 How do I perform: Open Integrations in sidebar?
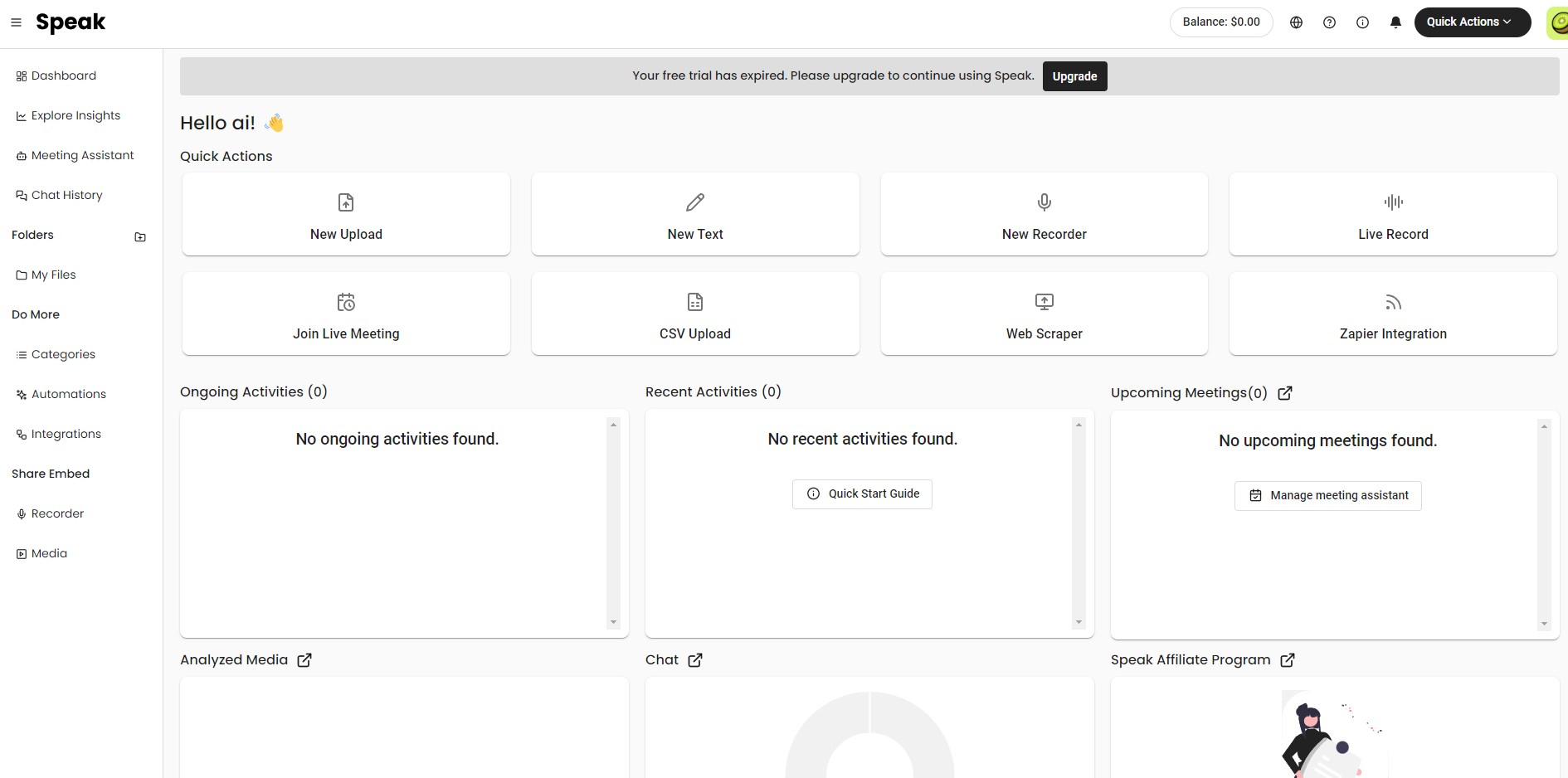point(59,434)
